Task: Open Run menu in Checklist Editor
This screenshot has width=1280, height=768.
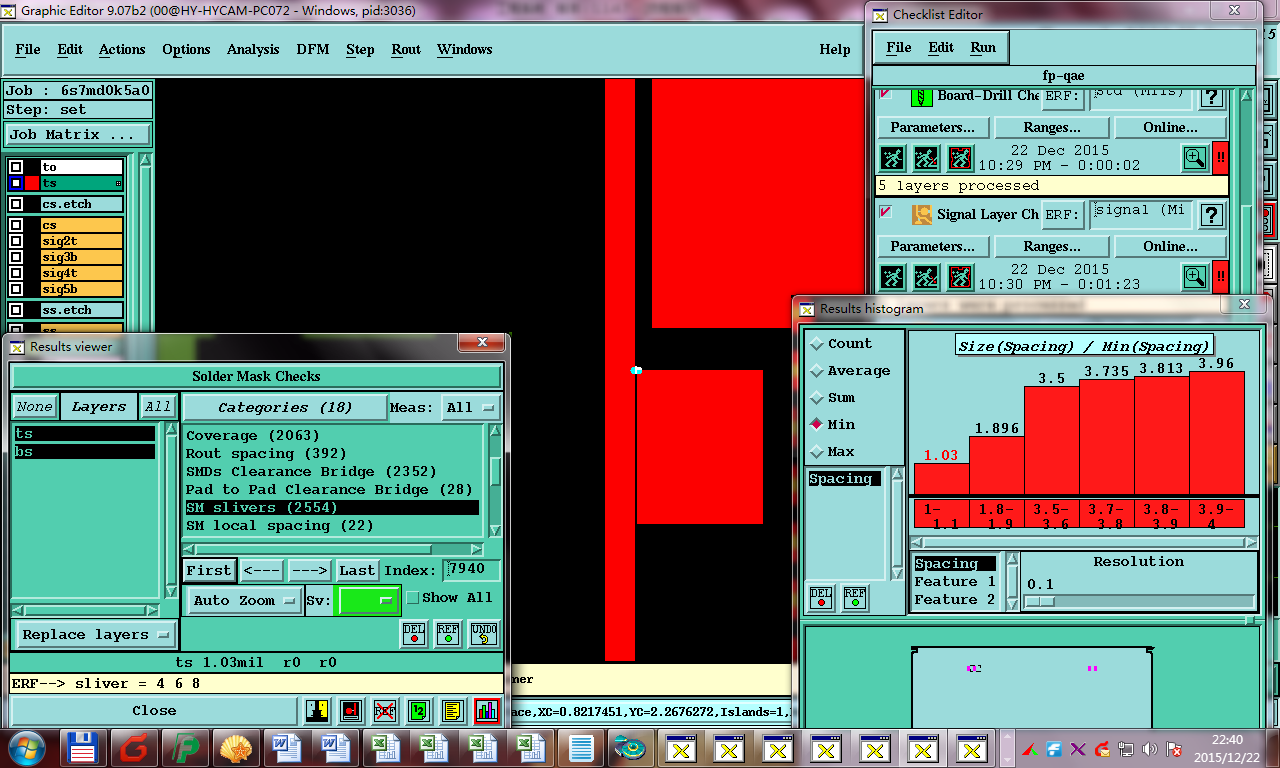Action: pyautogui.click(x=983, y=47)
